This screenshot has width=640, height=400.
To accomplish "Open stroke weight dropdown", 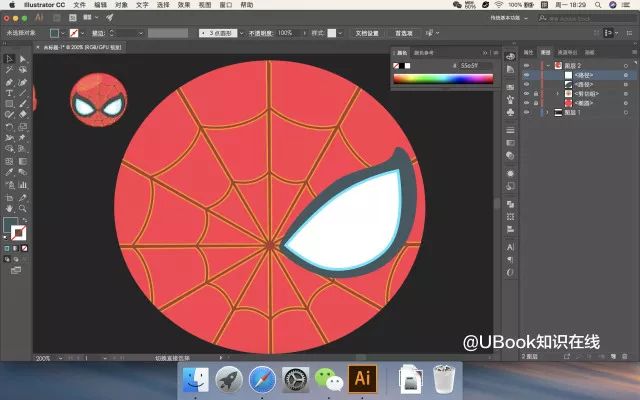I will pyautogui.click(x=140, y=33).
